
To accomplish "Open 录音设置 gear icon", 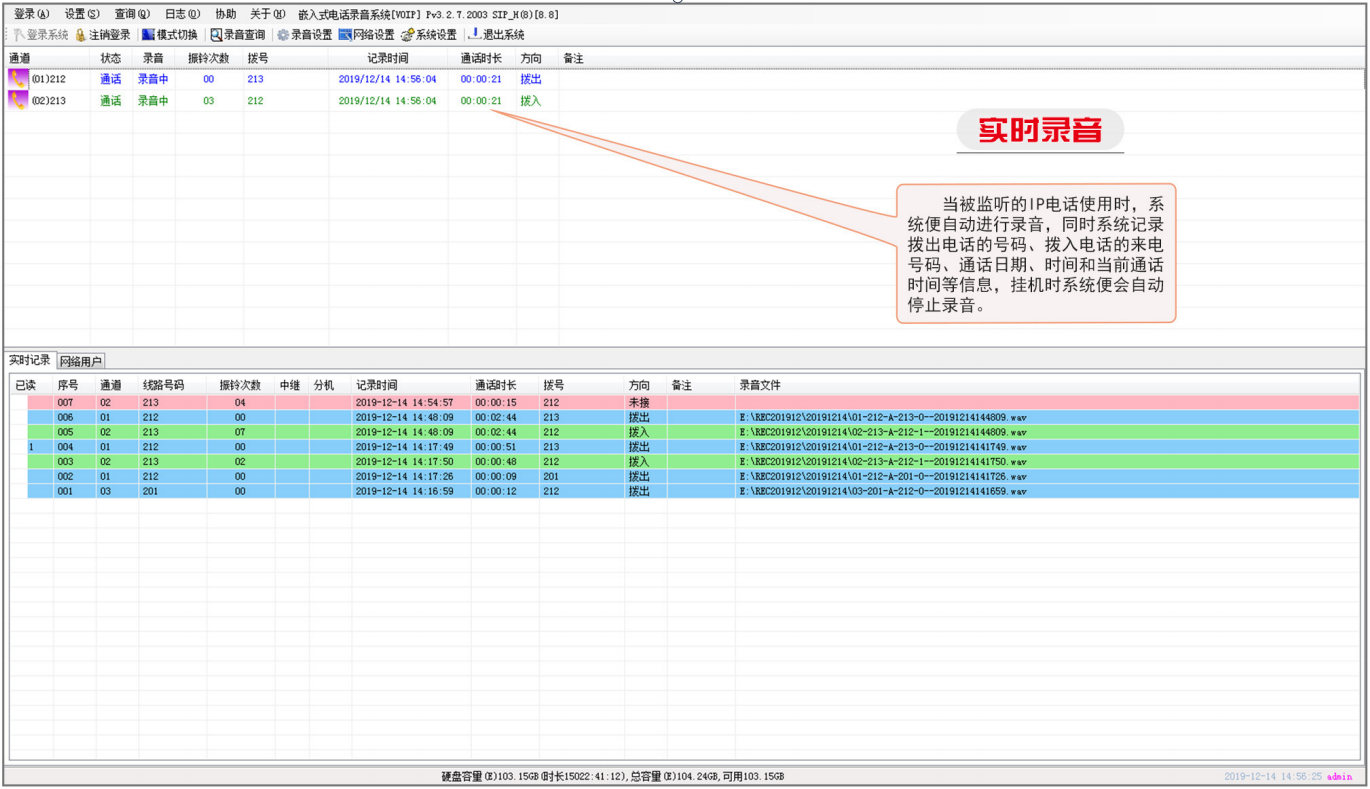I will (x=283, y=35).
